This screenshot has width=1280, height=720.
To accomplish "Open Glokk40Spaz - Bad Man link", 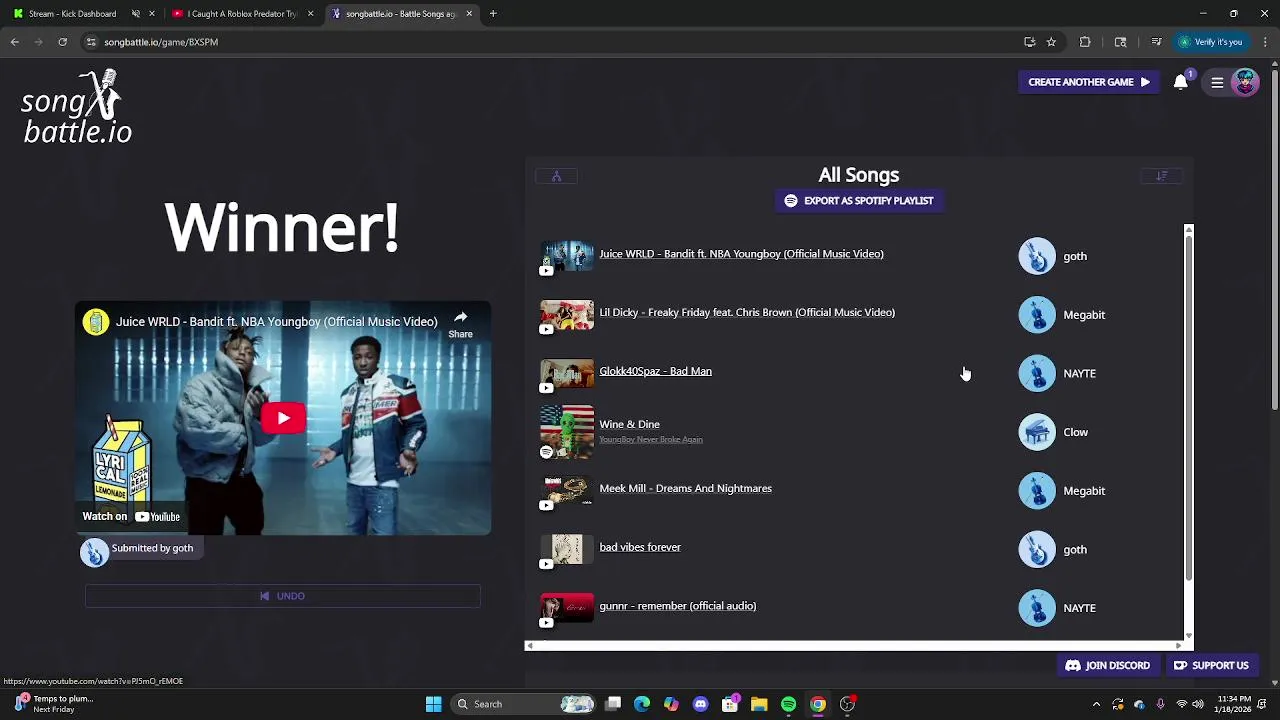I will click(x=655, y=371).
